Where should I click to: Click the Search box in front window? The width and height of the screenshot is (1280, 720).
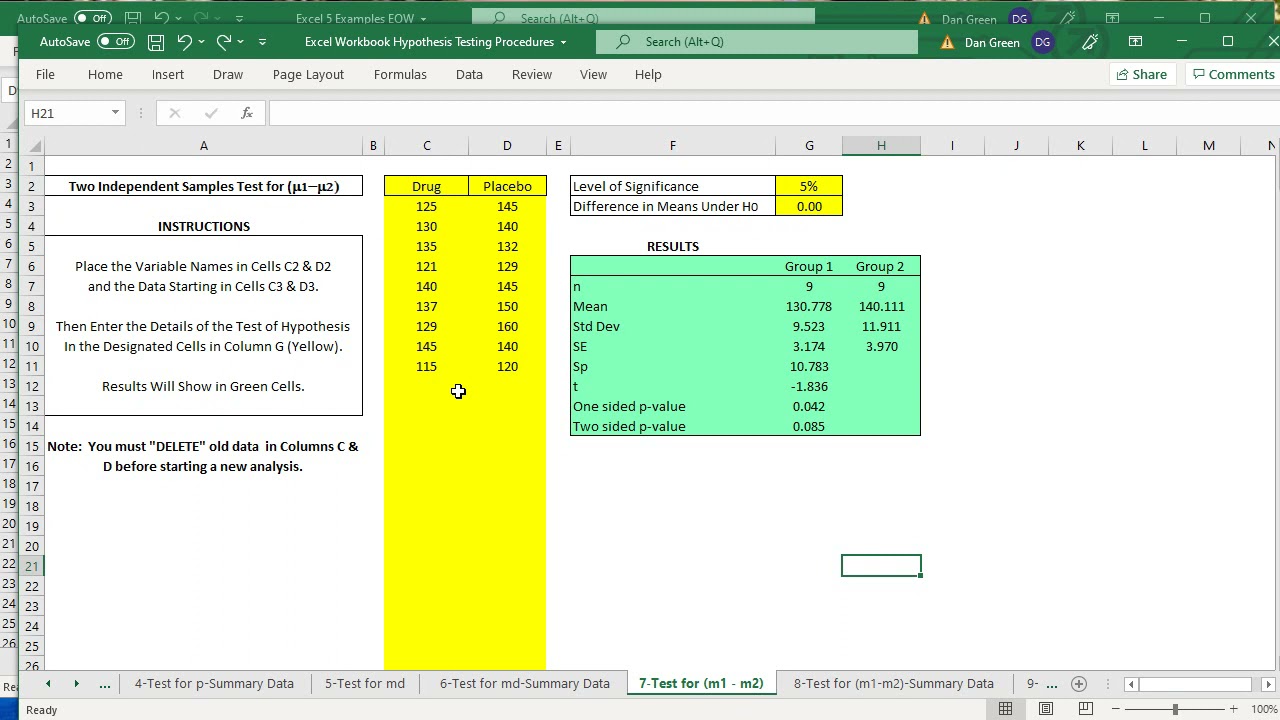point(757,42)
